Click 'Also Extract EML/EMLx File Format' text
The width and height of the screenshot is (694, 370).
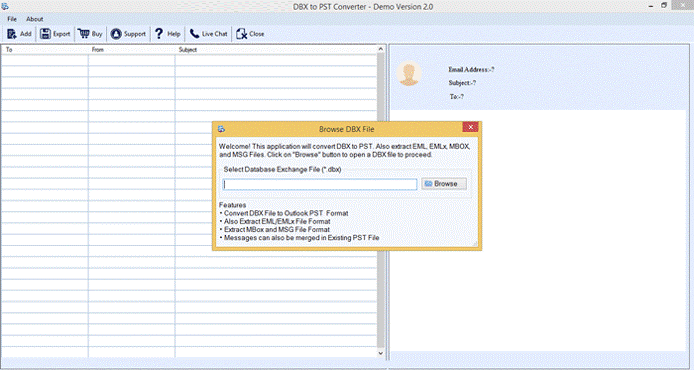pyautogui.click(x=277, y=221)
